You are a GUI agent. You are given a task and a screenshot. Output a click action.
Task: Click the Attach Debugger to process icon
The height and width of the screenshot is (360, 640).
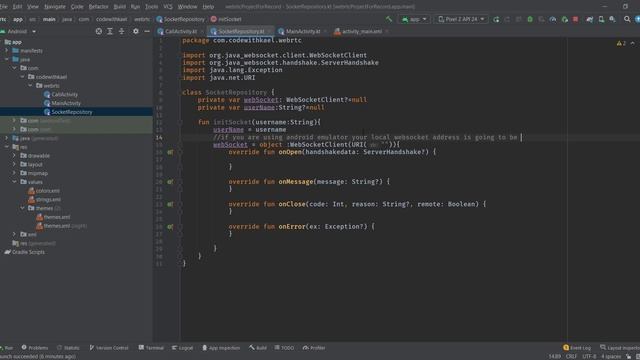click(564, 19)
